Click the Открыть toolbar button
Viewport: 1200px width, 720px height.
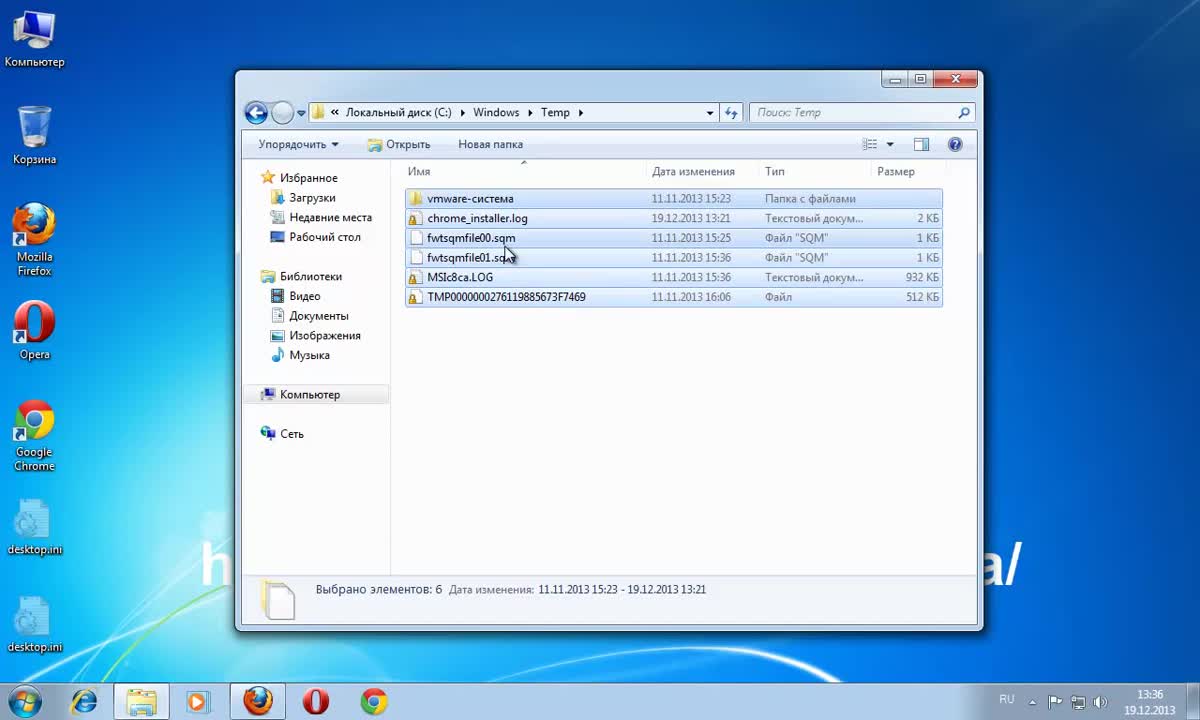tap(399, 144)
